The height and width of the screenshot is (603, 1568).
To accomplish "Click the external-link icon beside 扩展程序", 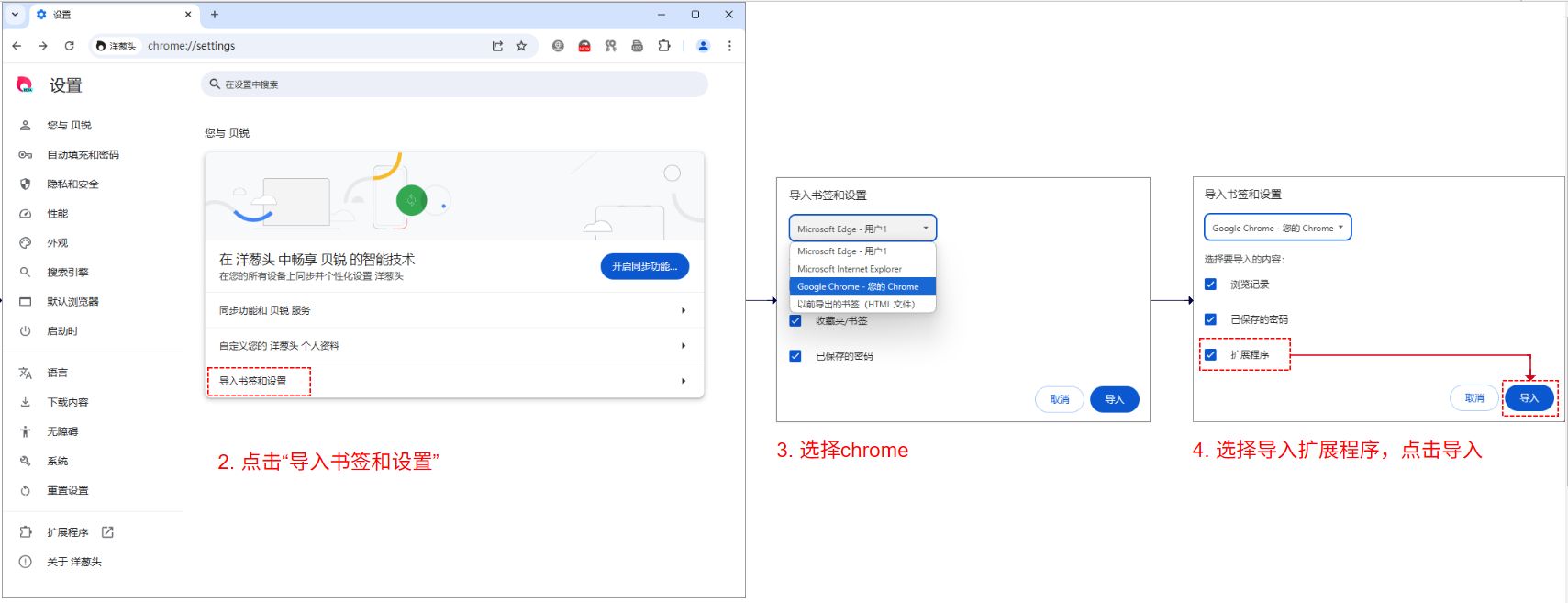I will pyautogui.click(x=107, y=532).
